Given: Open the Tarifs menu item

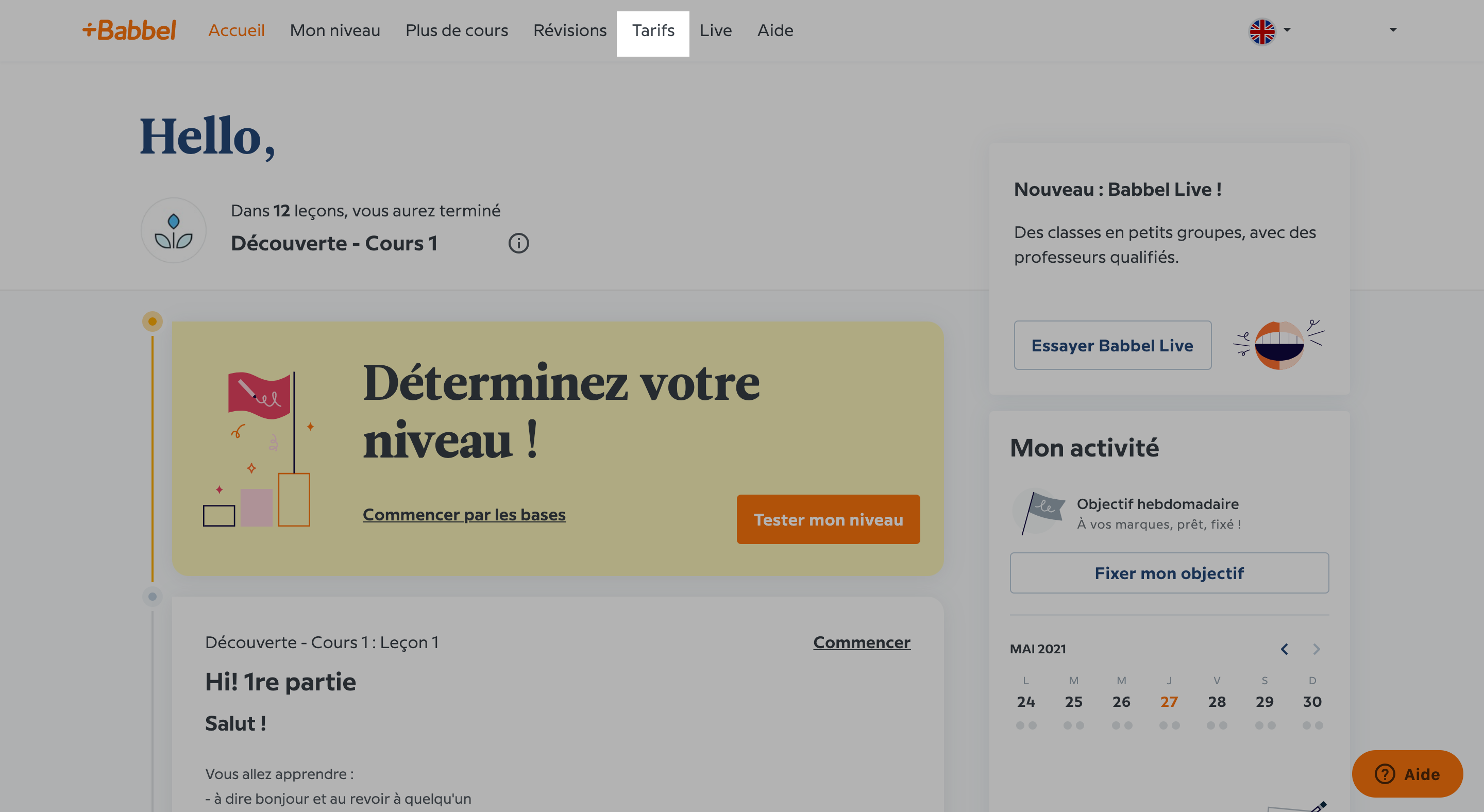Looking at the screenshot, I should (x=653, y=30).
